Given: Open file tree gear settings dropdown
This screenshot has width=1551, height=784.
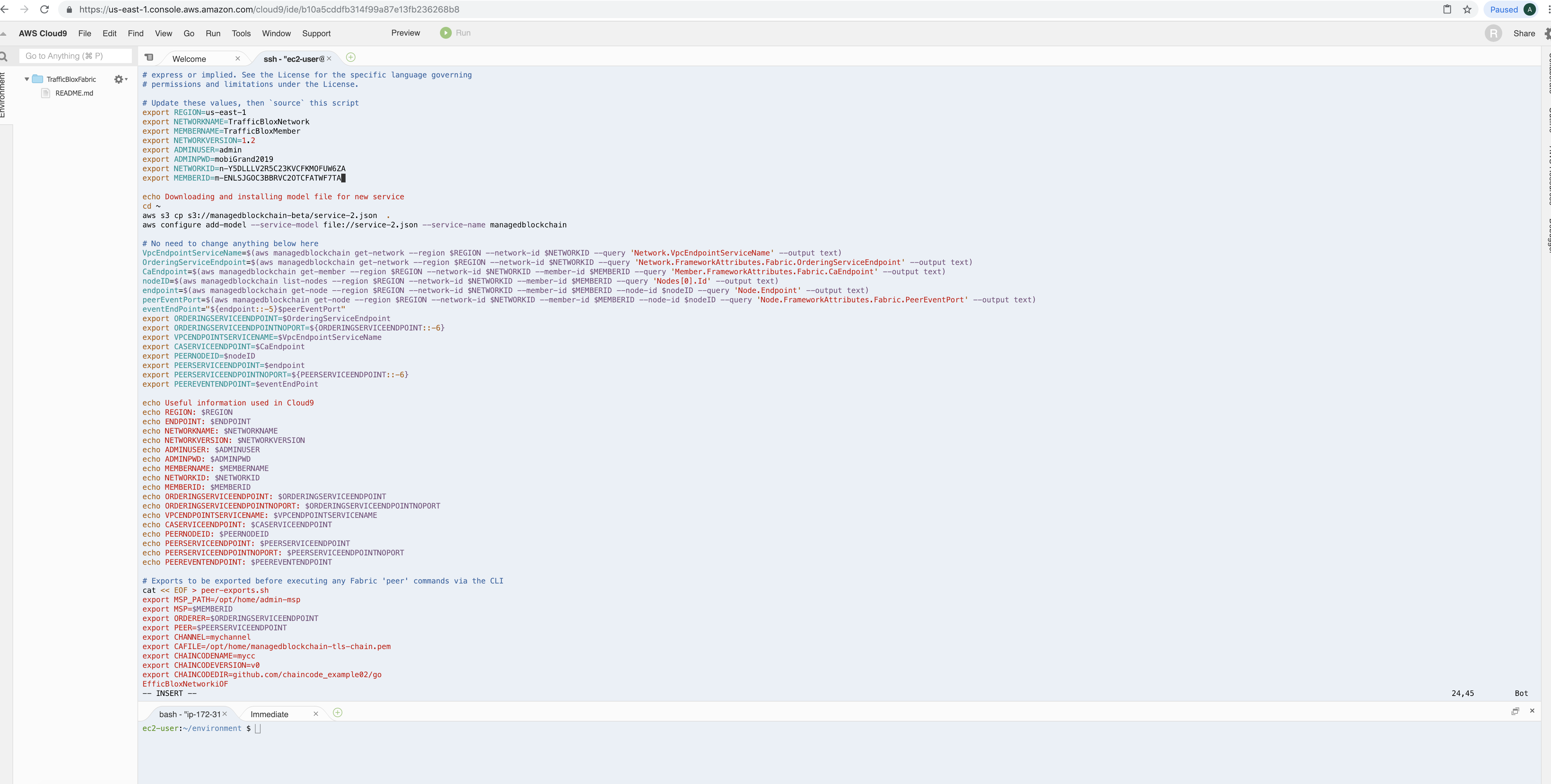Looking at the screenshot, I should (x=120, y=79).
